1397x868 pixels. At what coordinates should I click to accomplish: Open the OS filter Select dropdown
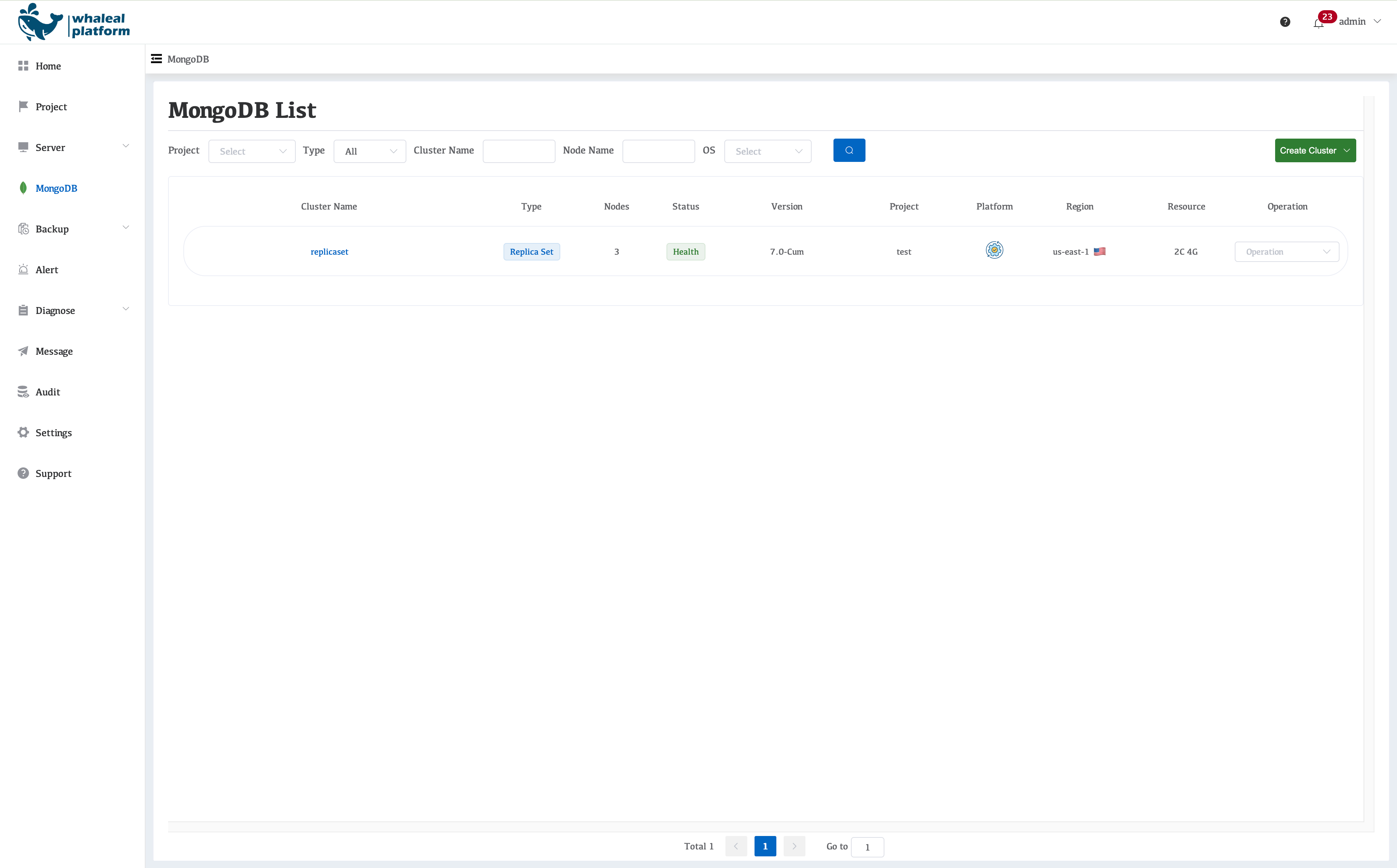point(767,152)
